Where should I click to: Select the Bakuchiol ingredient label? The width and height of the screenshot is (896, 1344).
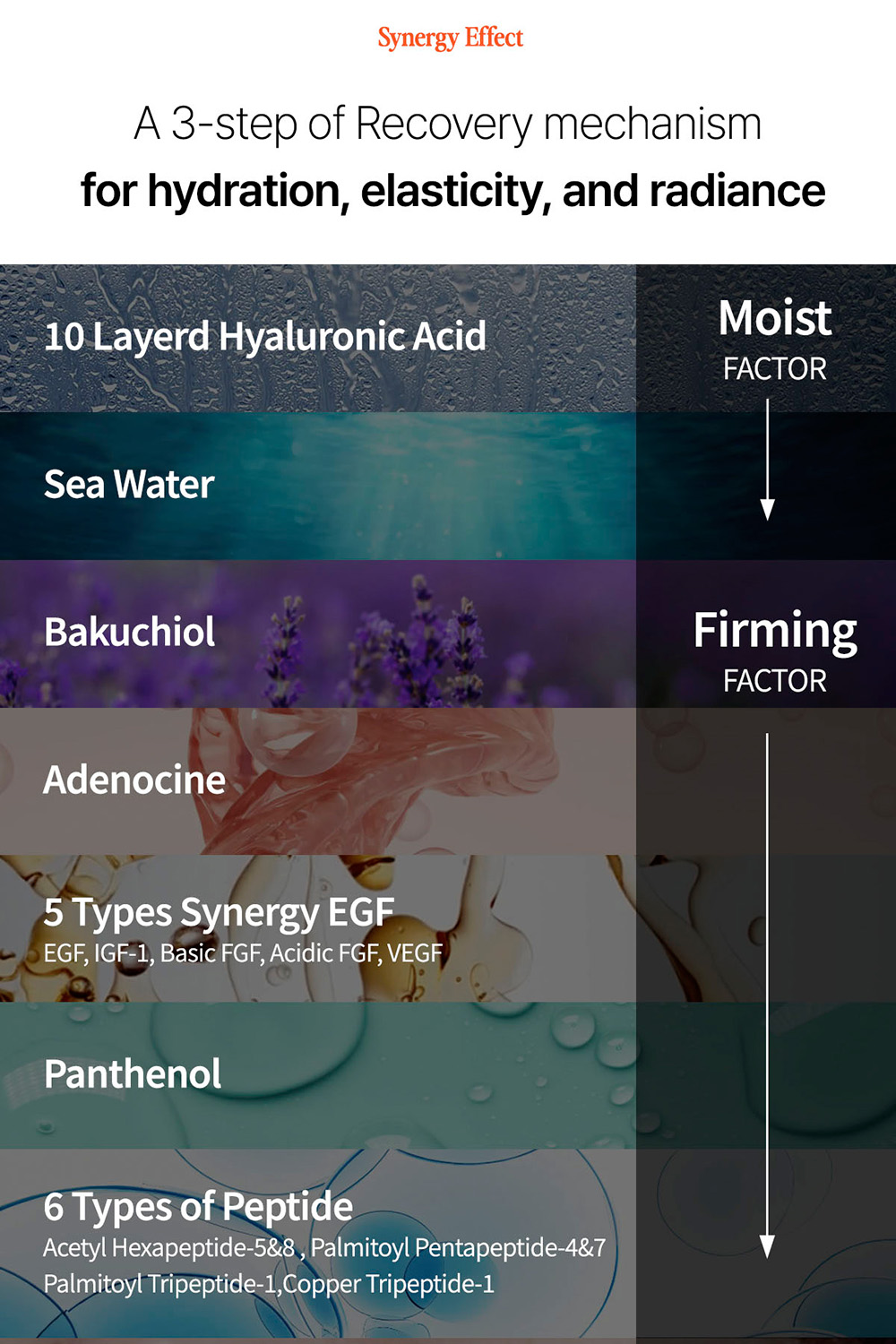[x=130, y=632]
